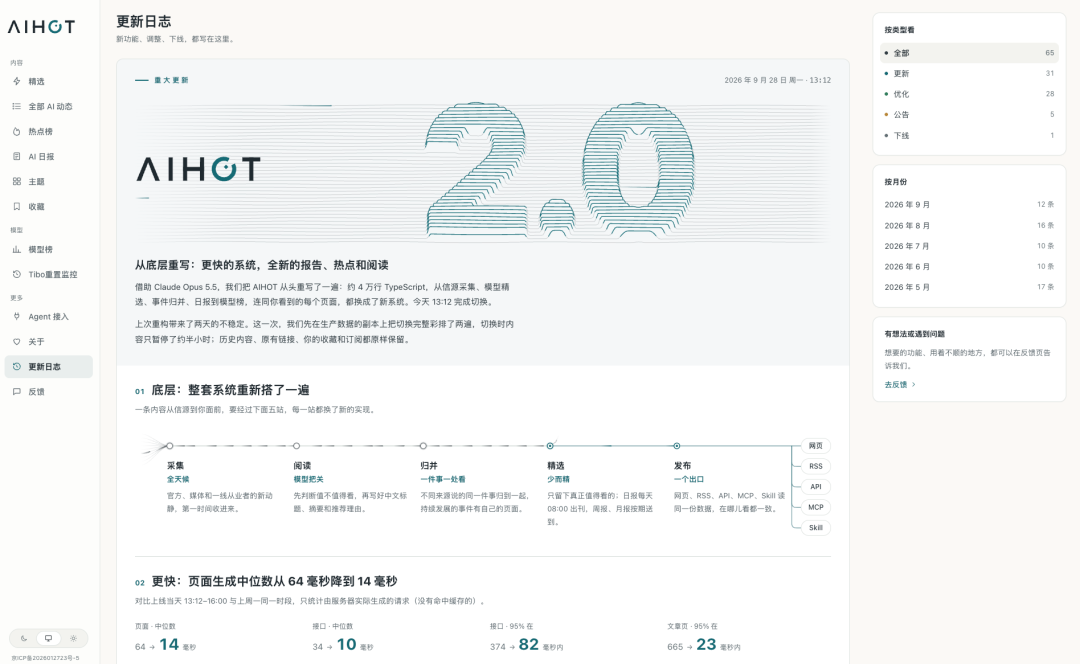
Task: Open Tibo重置监控 history icon
Action: pos(17,274)
